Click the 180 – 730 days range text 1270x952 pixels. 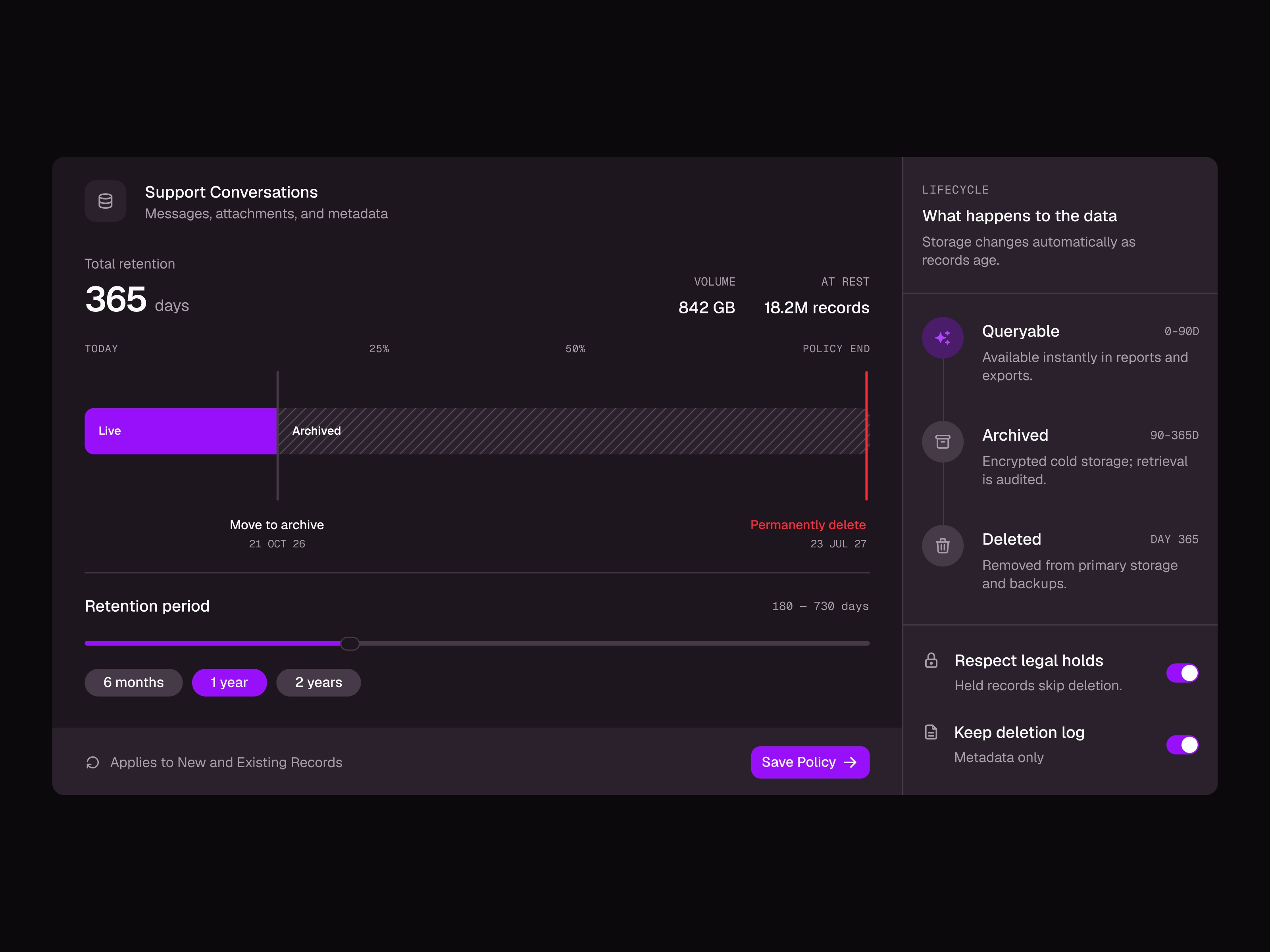[820, 607]
